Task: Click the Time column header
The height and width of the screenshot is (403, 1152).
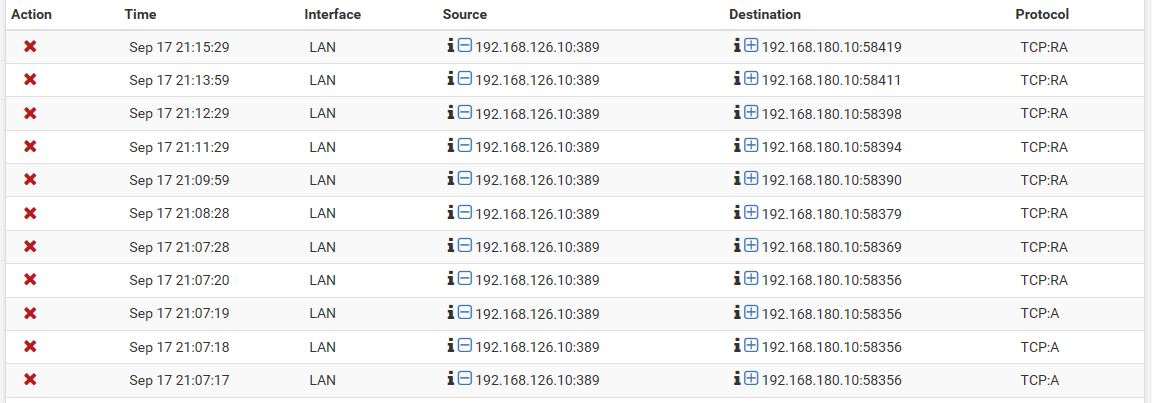Action: click(x=140, y=14)
